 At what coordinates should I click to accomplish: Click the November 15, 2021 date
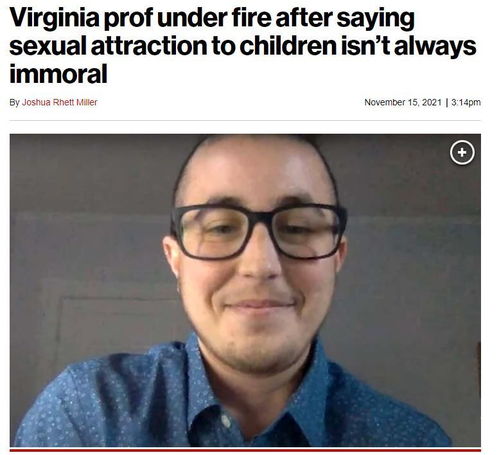click(x=403, y=102)
